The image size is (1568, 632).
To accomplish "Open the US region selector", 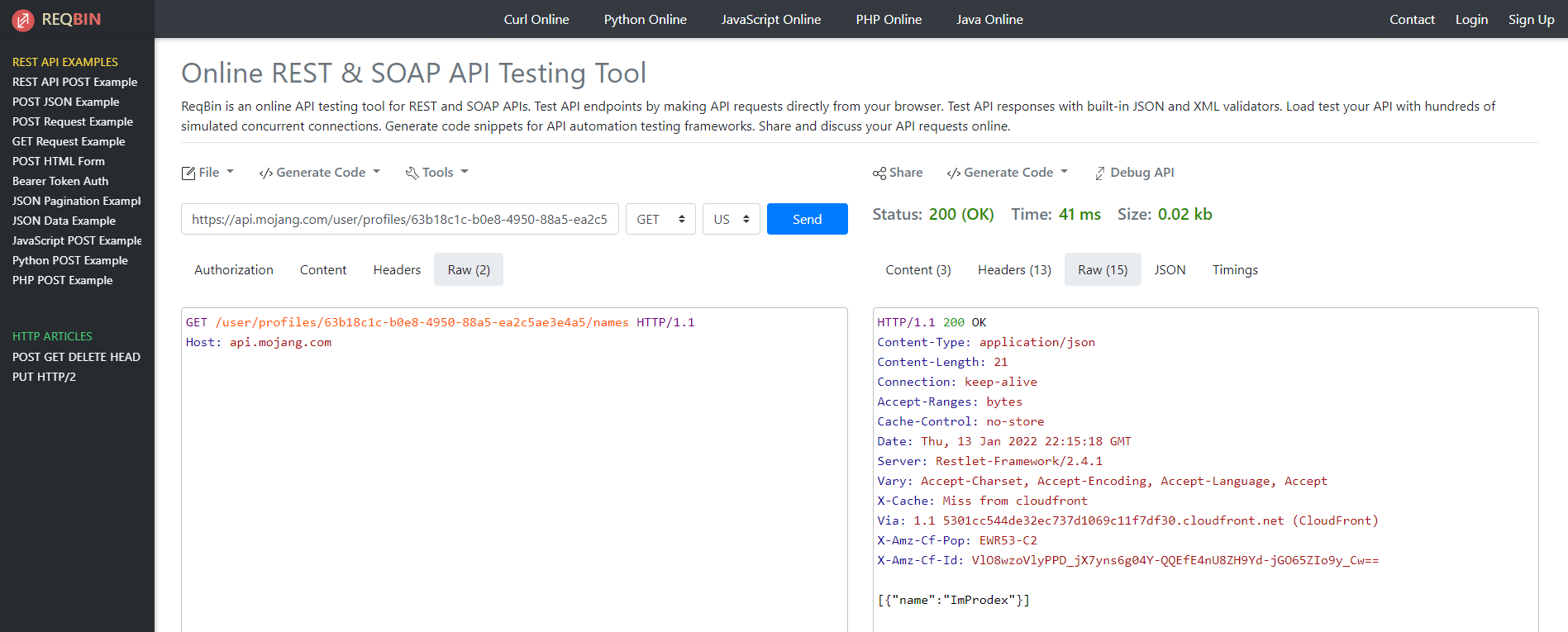I will click(731, 219).
